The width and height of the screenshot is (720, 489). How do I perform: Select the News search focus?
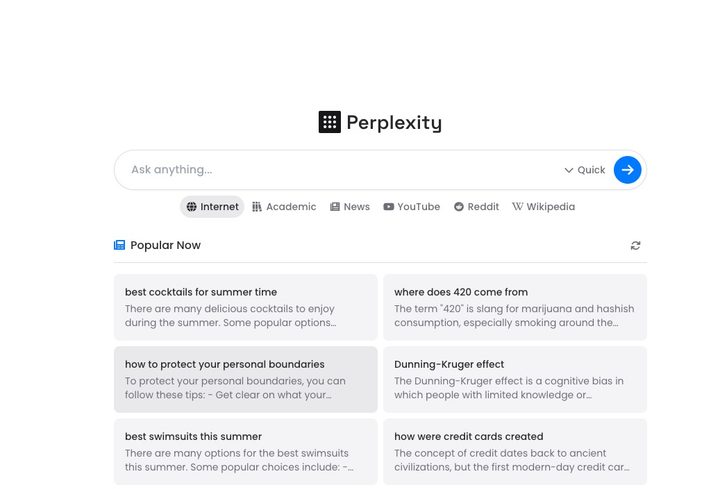pyautogui.click(x=350, y=207)
